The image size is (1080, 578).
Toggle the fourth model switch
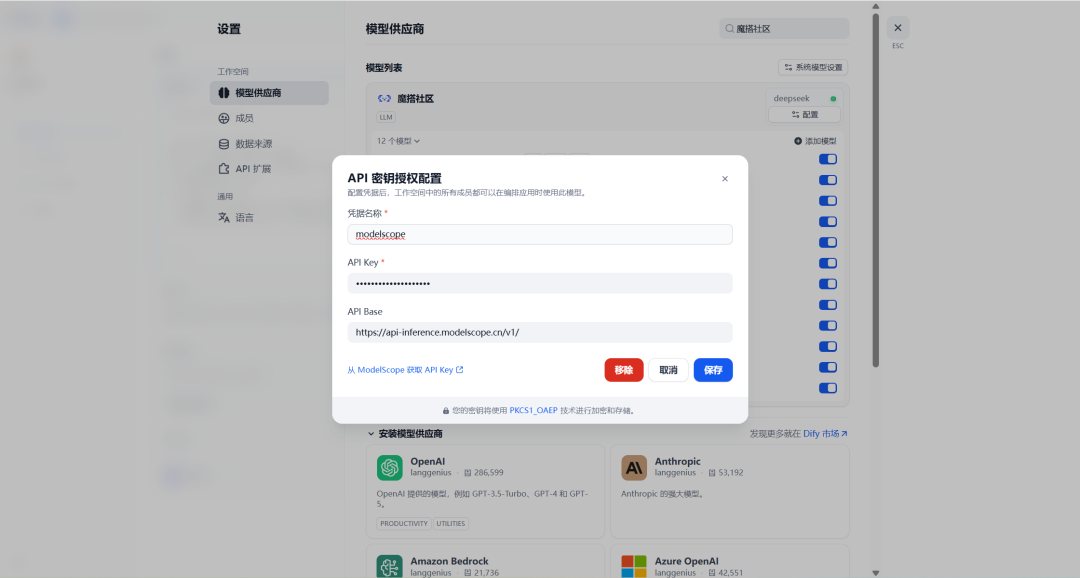tap(828, 221)
